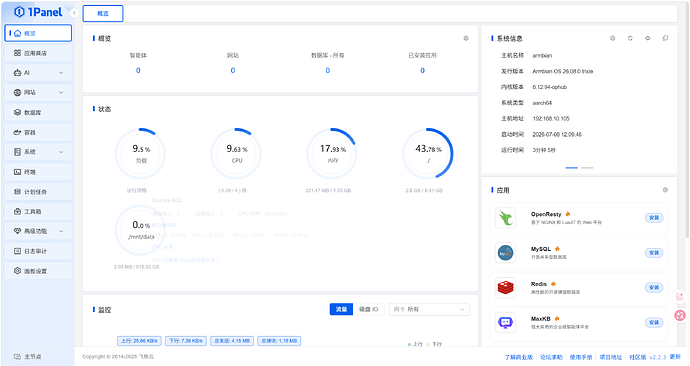Toggle the 下行 chart legend item
690x366 pixels.
pos(434,344)
